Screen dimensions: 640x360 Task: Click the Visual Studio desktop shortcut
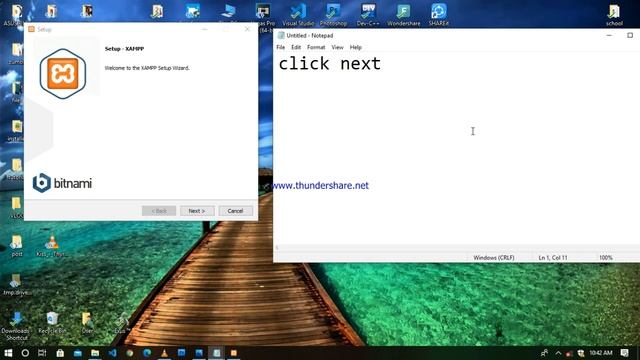[x=298, y=15]
